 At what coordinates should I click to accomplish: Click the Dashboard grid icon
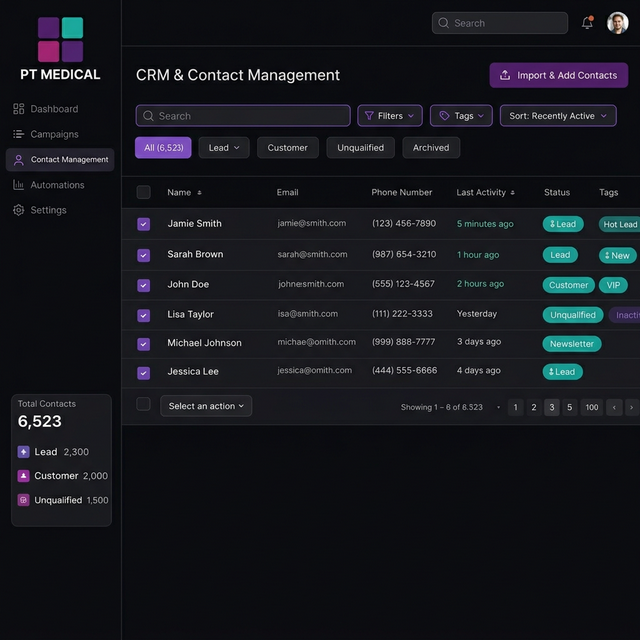click(18, 109)
